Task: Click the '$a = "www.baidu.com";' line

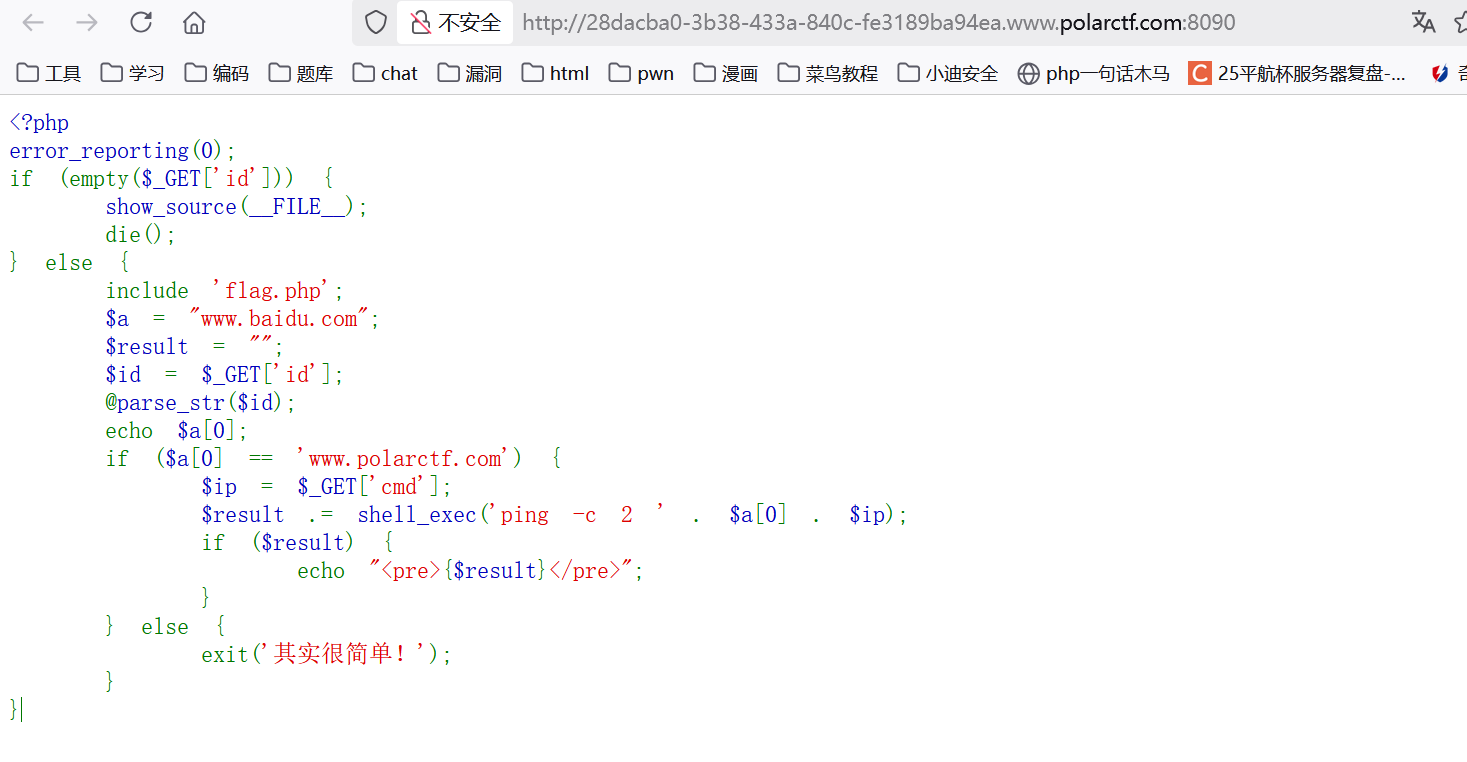Action: point(243,319)
